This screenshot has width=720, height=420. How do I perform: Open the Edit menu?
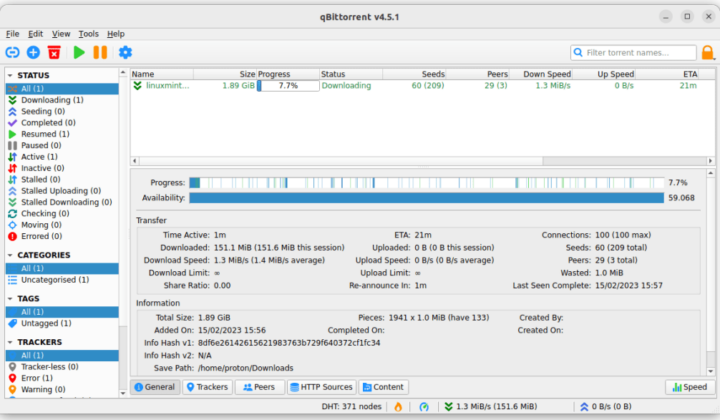click(35, 34)
